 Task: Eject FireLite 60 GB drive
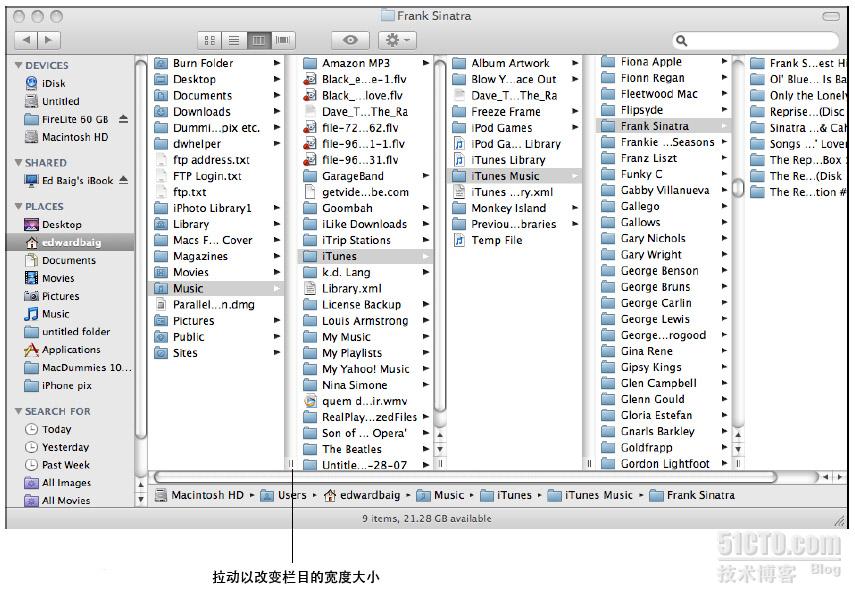pyautogui.click(x=124, y=119)
